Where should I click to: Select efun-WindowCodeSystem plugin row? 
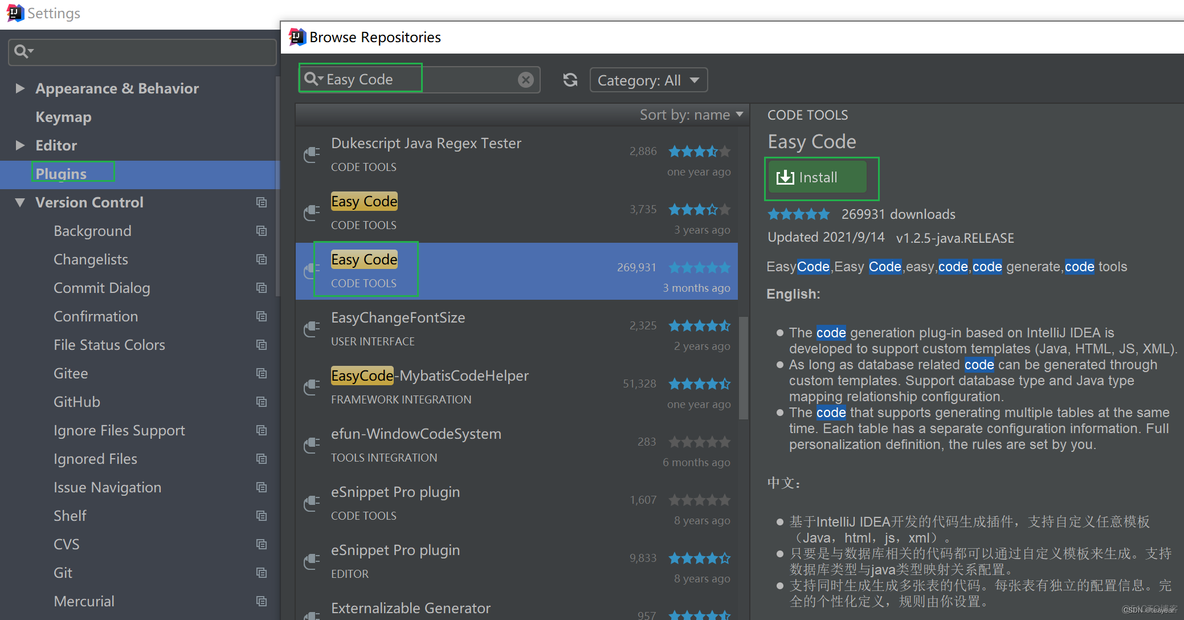pos(516,446)
